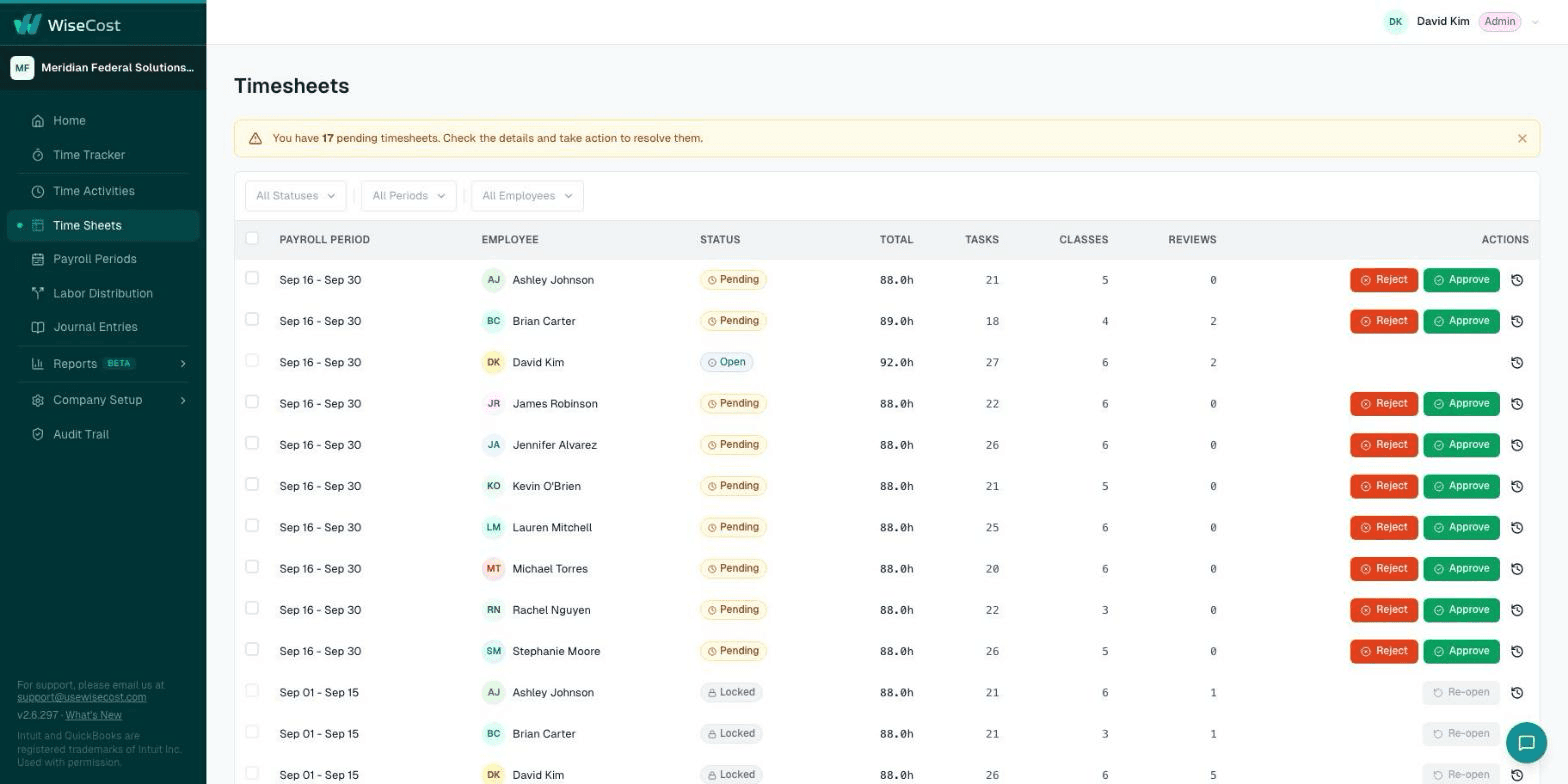Show history for Kevin O'Brien timesheet

(1517, 486)
